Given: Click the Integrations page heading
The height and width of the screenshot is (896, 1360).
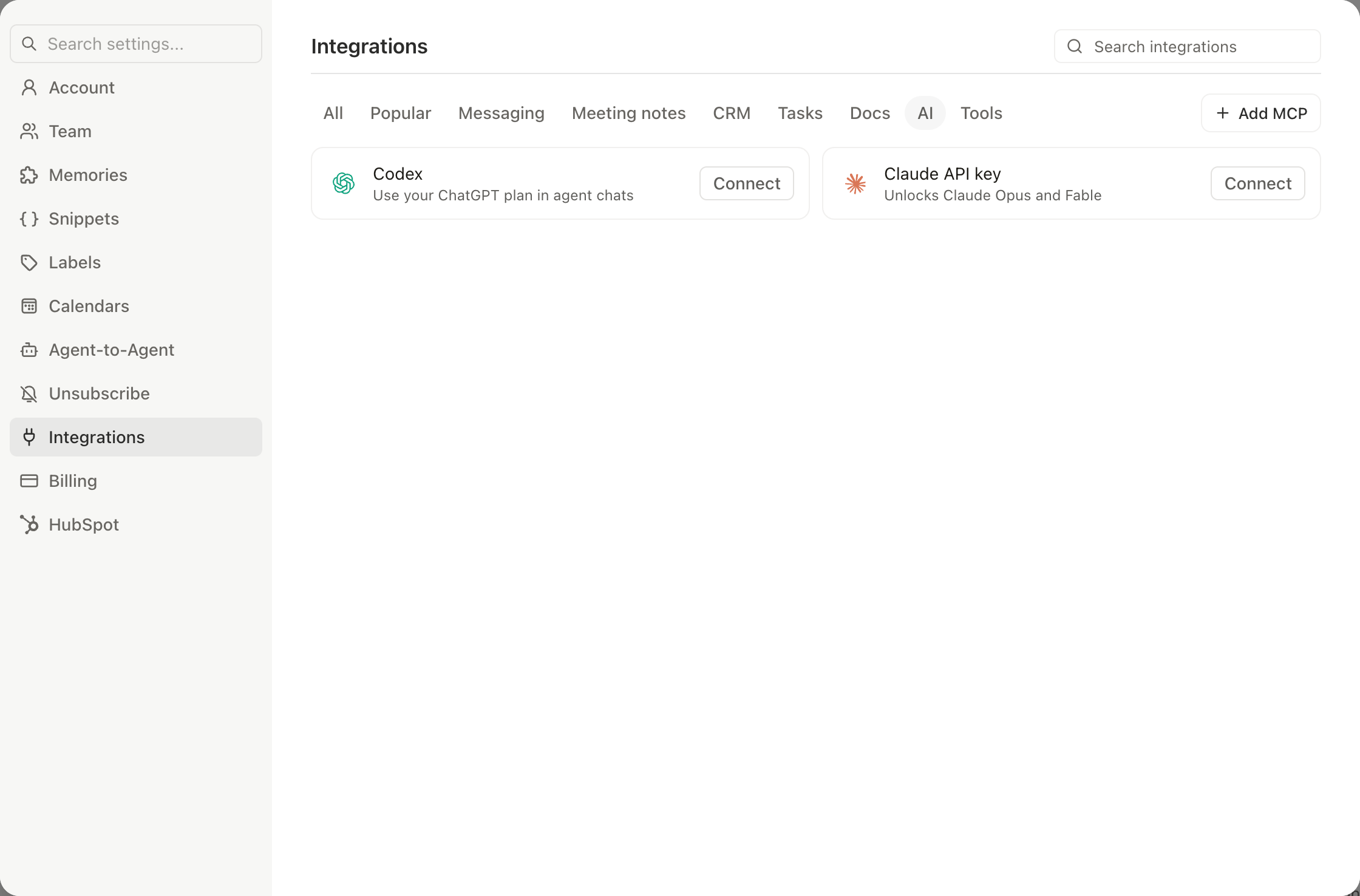Looking at the screenshot, I should [x=369, y=46].
